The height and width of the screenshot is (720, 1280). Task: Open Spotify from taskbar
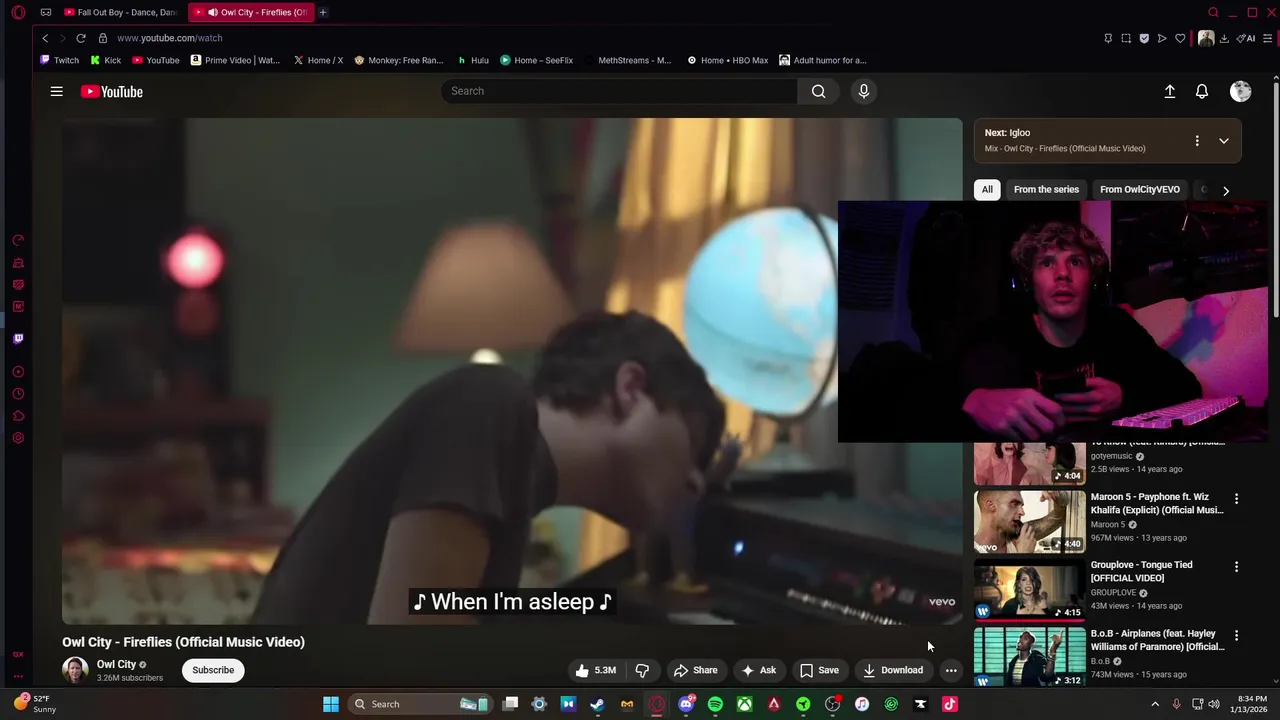715,704
